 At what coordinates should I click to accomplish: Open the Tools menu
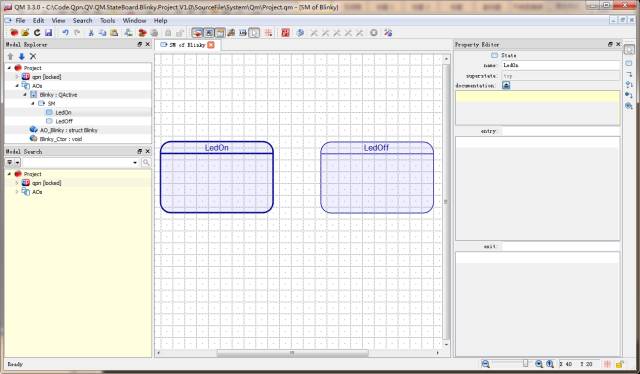tap(108, 20)
